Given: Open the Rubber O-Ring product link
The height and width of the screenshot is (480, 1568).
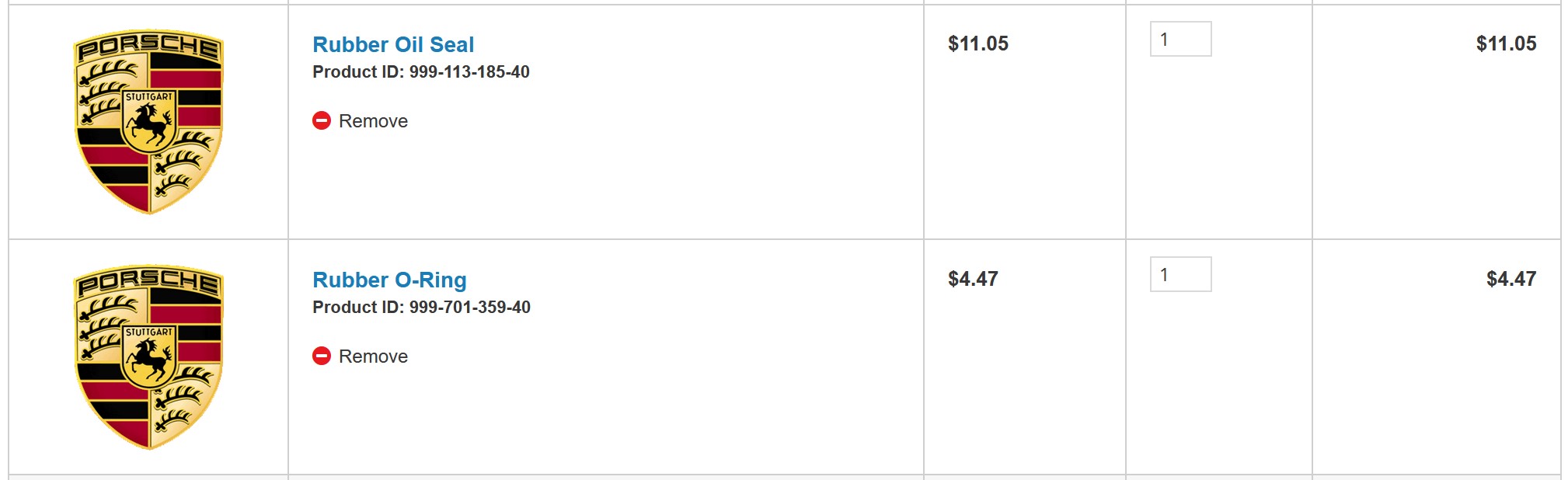Looking at the screenshot, I should [x=389, y=280].
